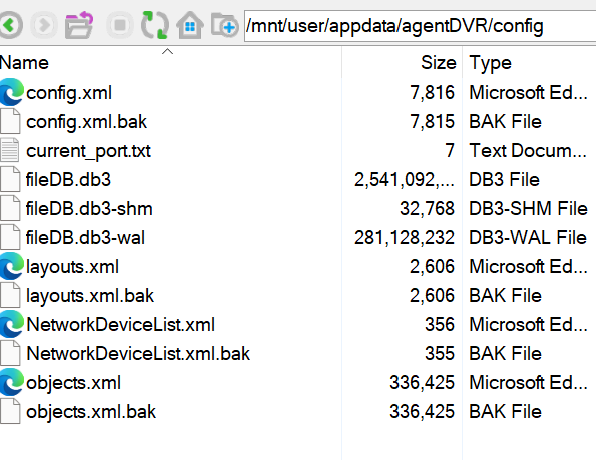
Task: Select objects.xml in the list
Action: point(73,383)
